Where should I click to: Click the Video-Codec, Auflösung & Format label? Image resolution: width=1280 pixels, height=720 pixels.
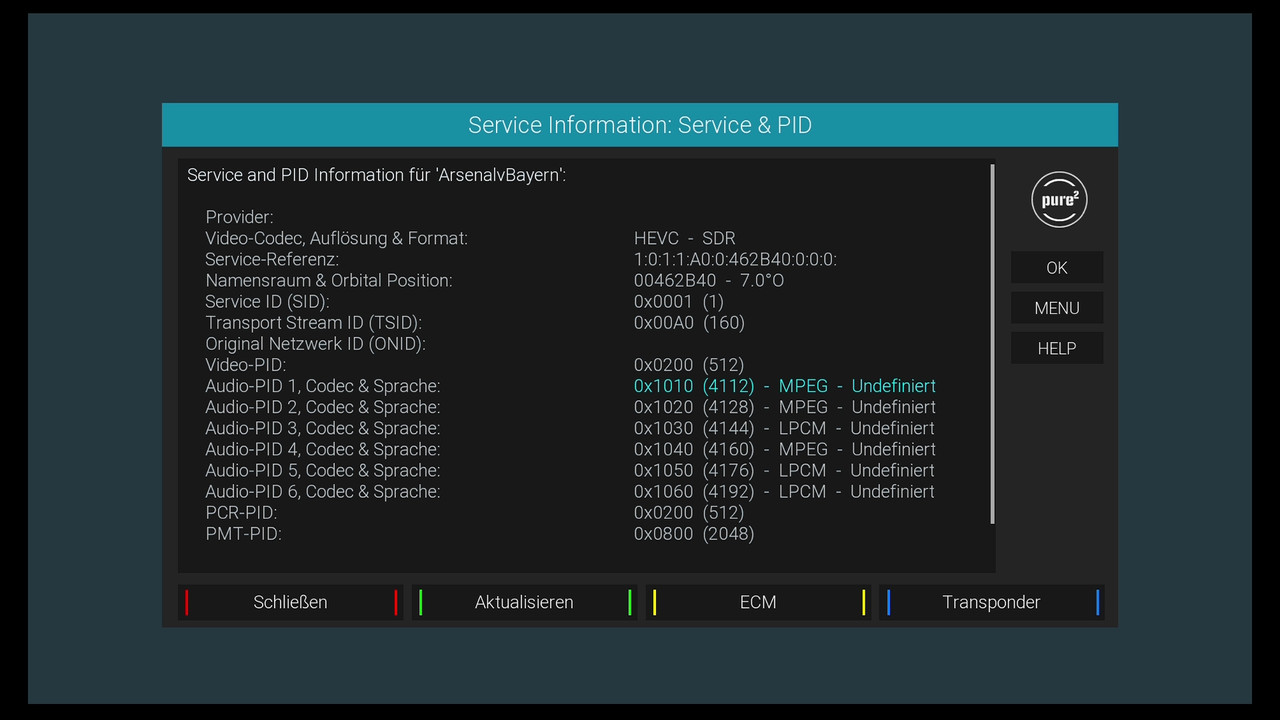click(336, 238)
